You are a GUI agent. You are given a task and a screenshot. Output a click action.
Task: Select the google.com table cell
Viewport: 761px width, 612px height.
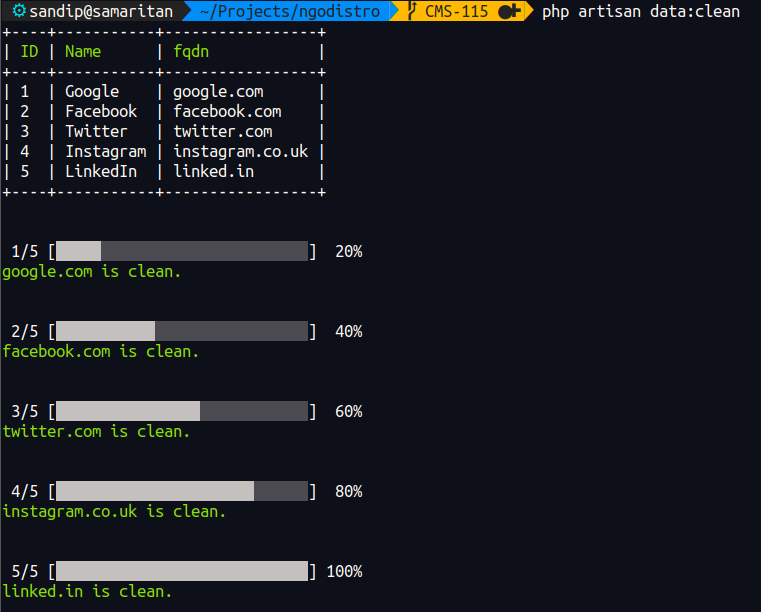pyautogui.click(x=218, y=92)
